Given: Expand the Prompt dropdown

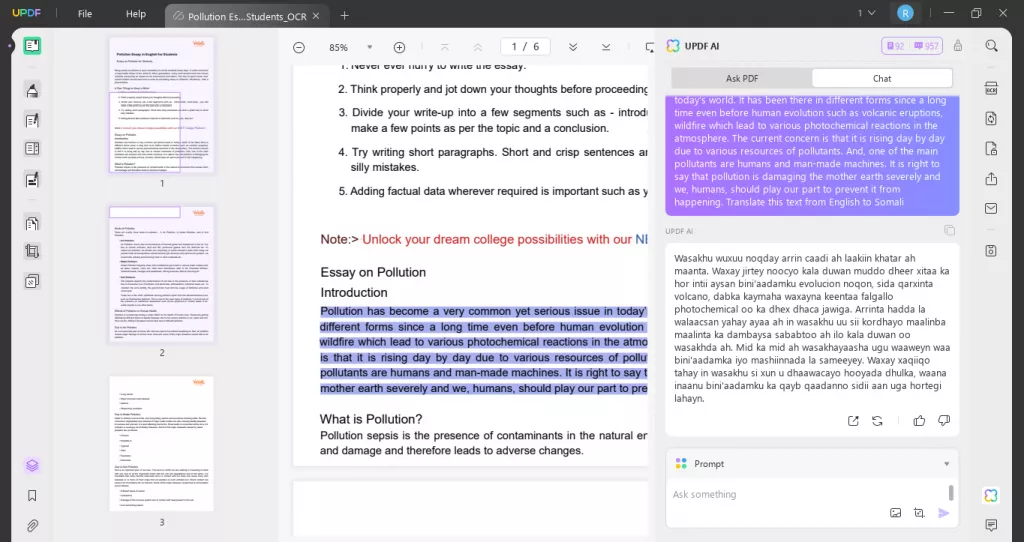Looking at the screenshot, I should point(946,464).
